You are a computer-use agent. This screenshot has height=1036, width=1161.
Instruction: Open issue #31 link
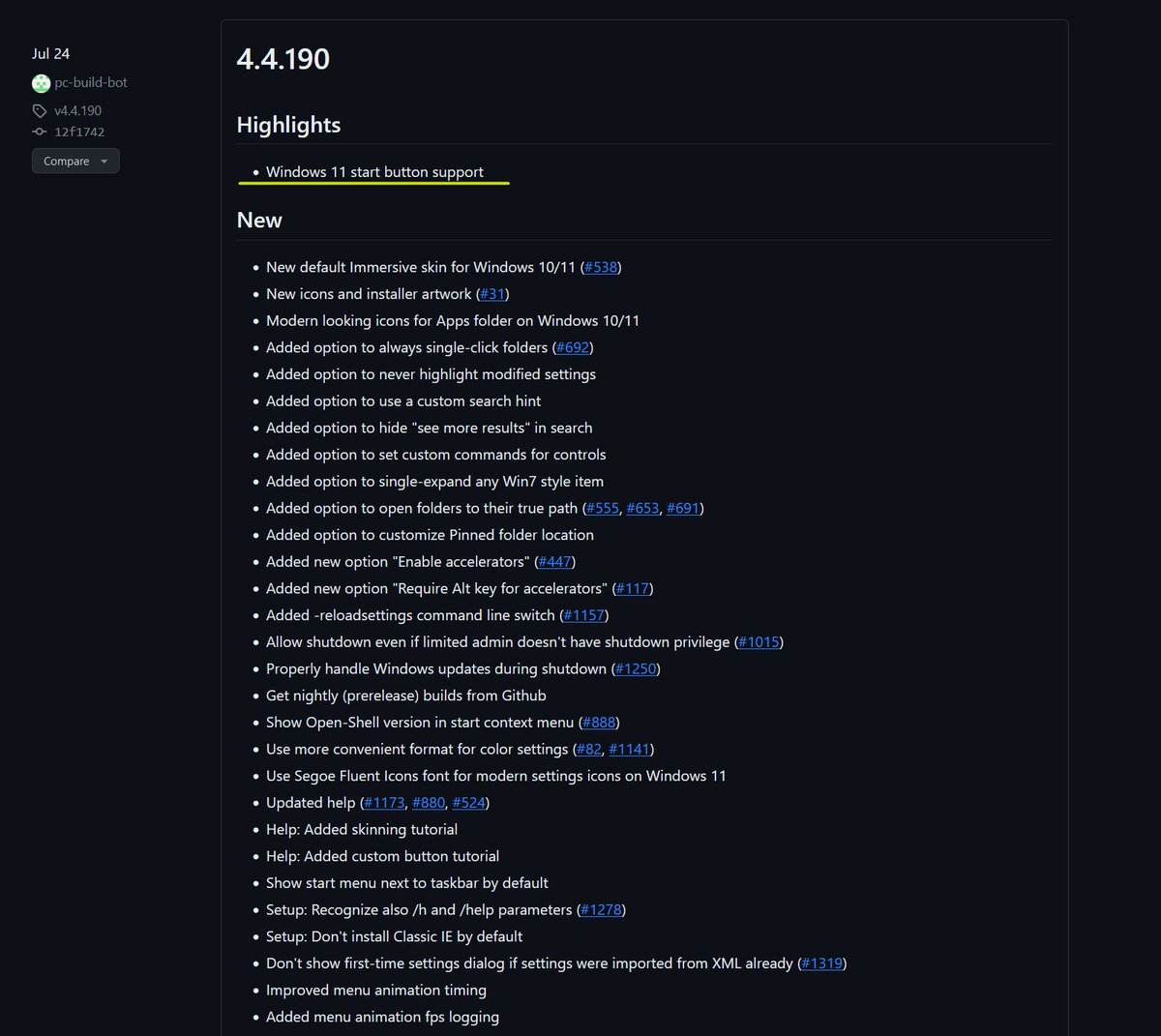click(492, 294)
